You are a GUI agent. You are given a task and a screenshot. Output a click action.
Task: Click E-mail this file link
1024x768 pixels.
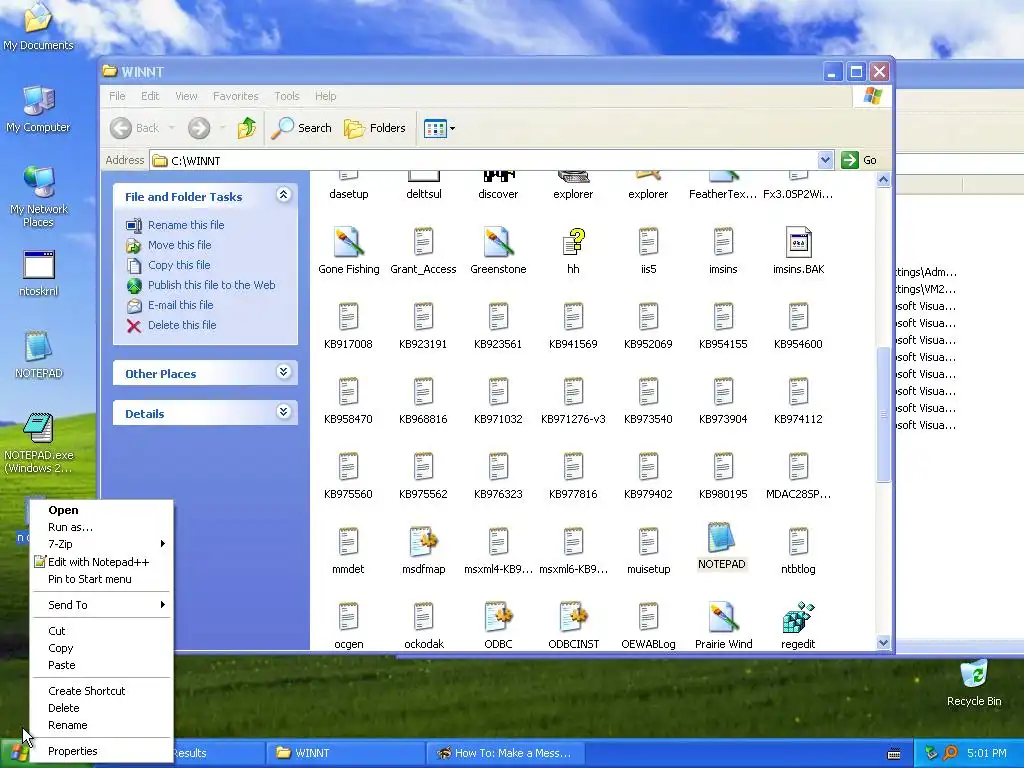point(181,305)
